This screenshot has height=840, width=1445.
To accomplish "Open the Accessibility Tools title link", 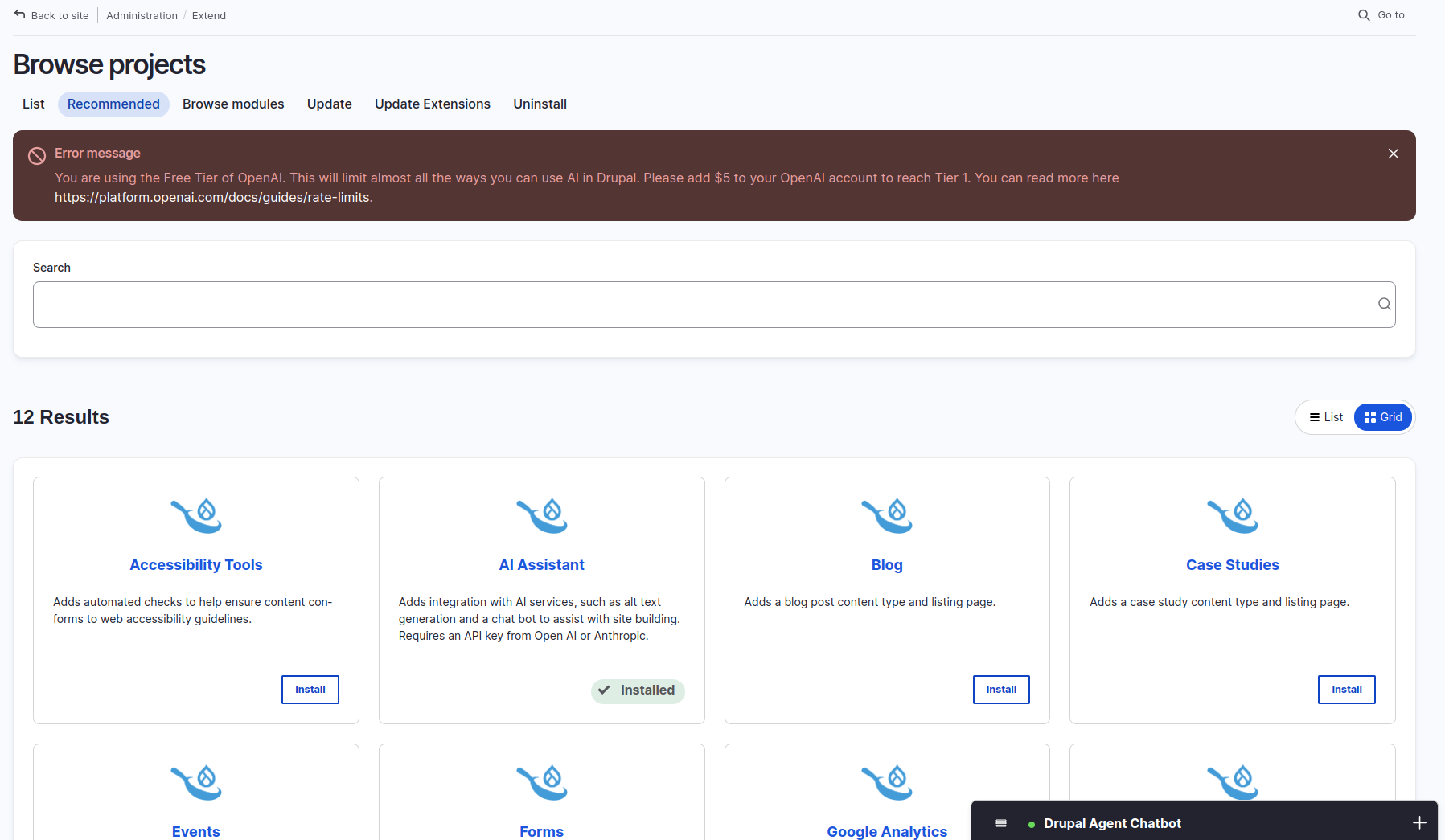I will pyautogui.click(x=196, y=565).
